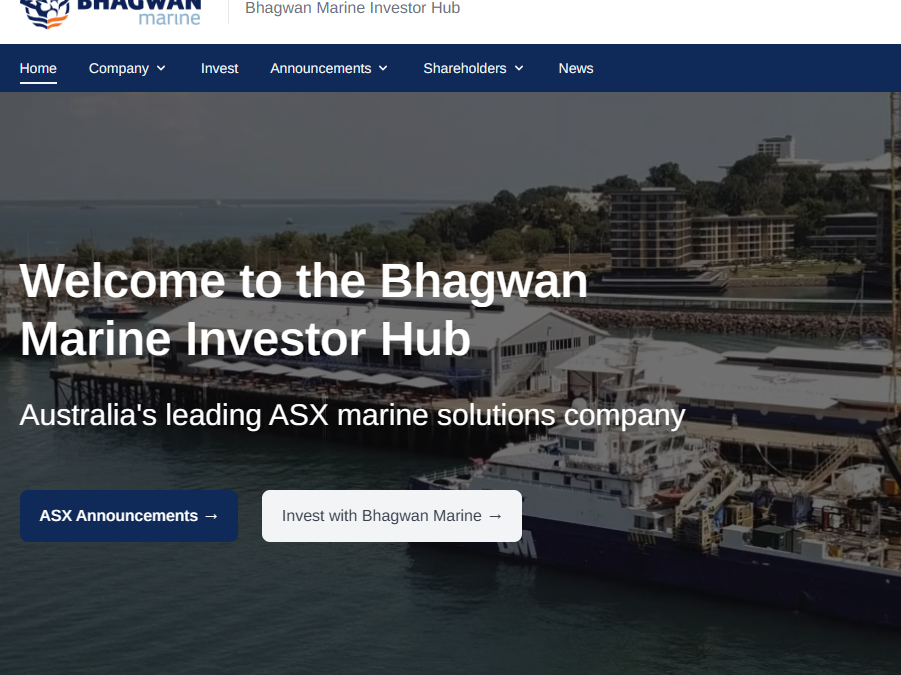Select the Shareholders menu label
This screenshot has width=901, height=675.
point(465,68)
